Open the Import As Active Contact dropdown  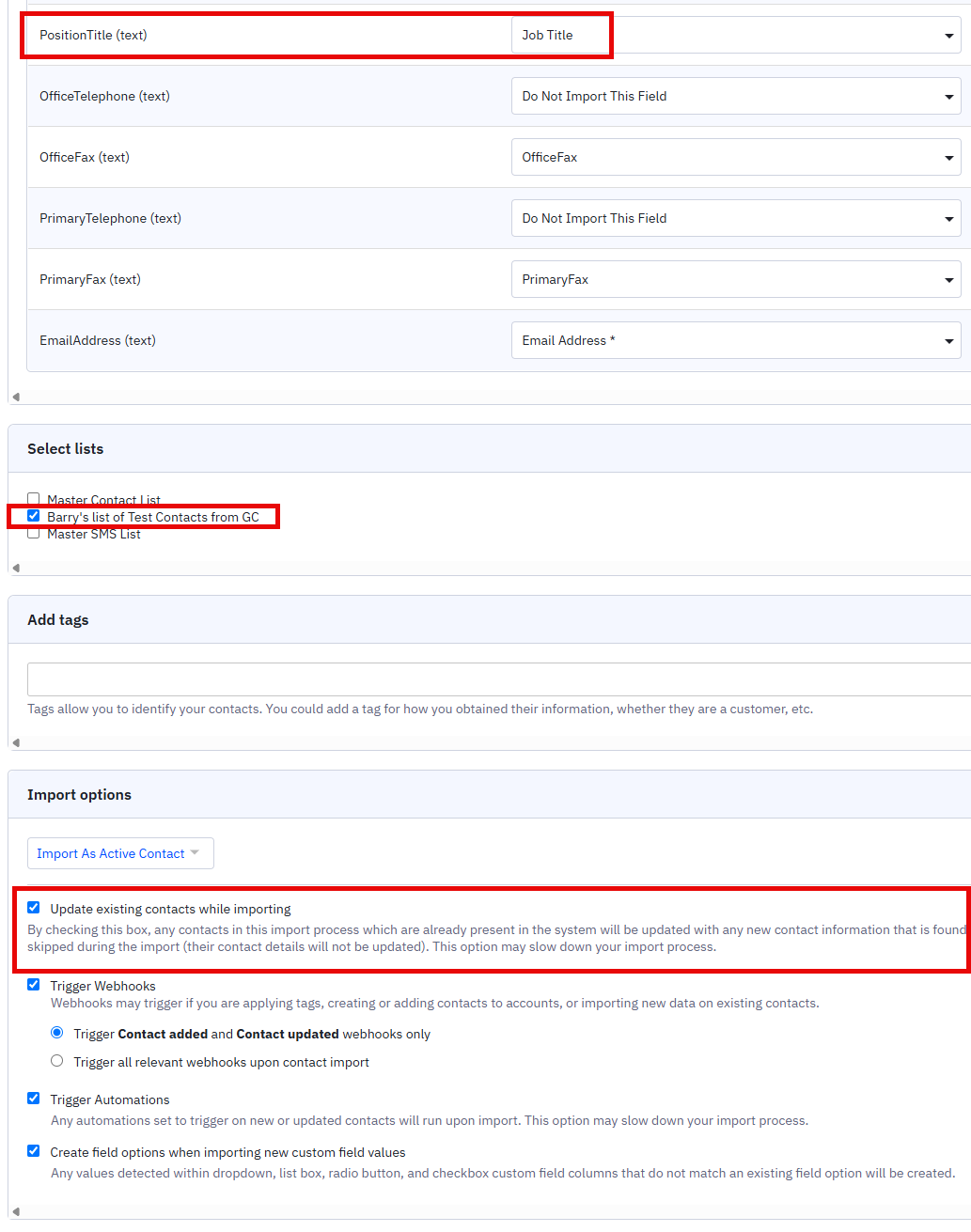coord(120,853)
